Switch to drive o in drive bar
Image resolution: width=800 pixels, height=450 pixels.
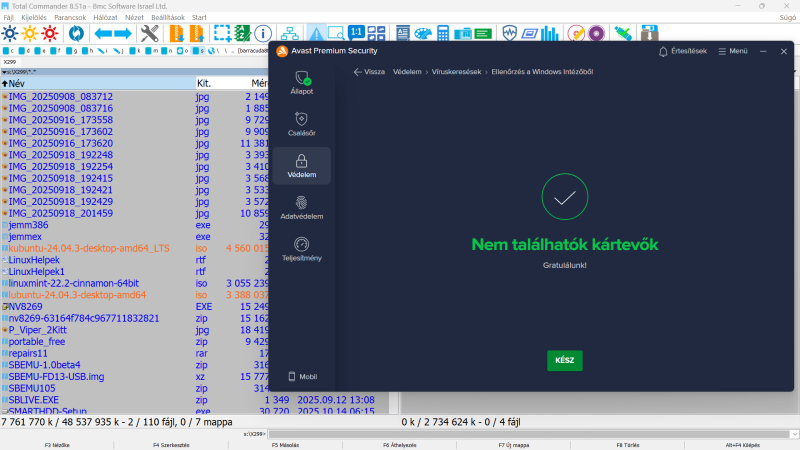pos(183,51)
